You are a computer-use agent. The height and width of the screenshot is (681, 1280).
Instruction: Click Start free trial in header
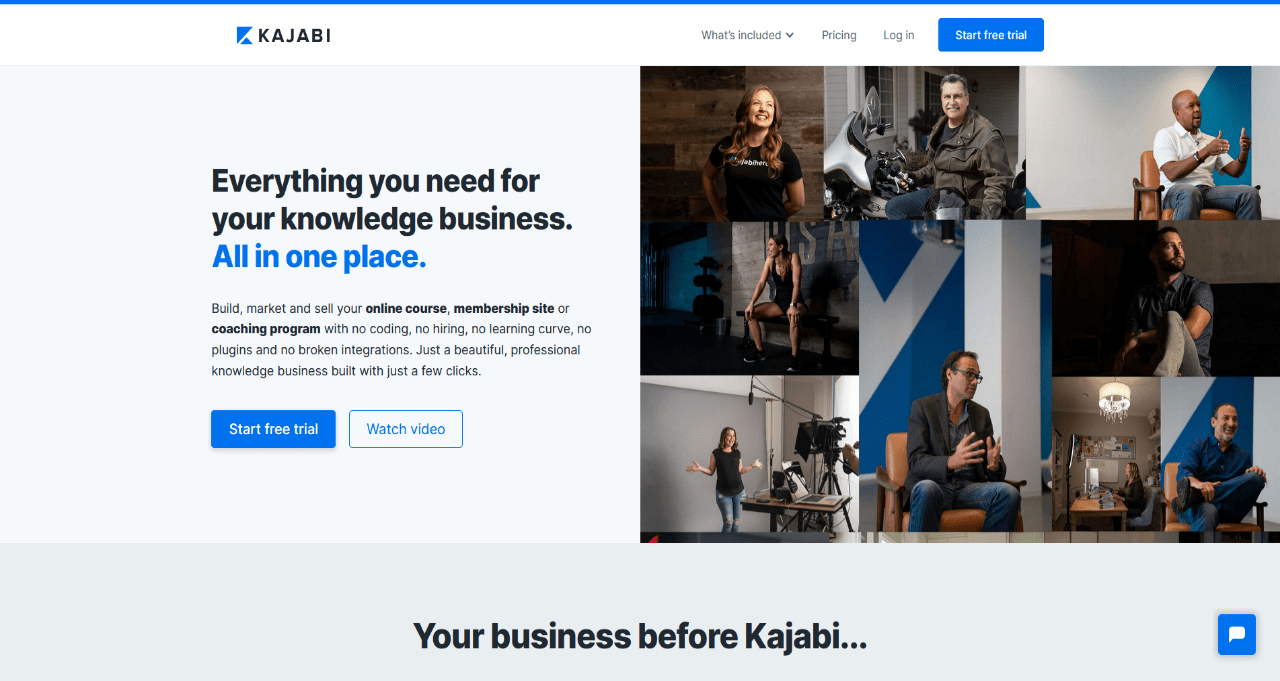[x=991, y=35]
